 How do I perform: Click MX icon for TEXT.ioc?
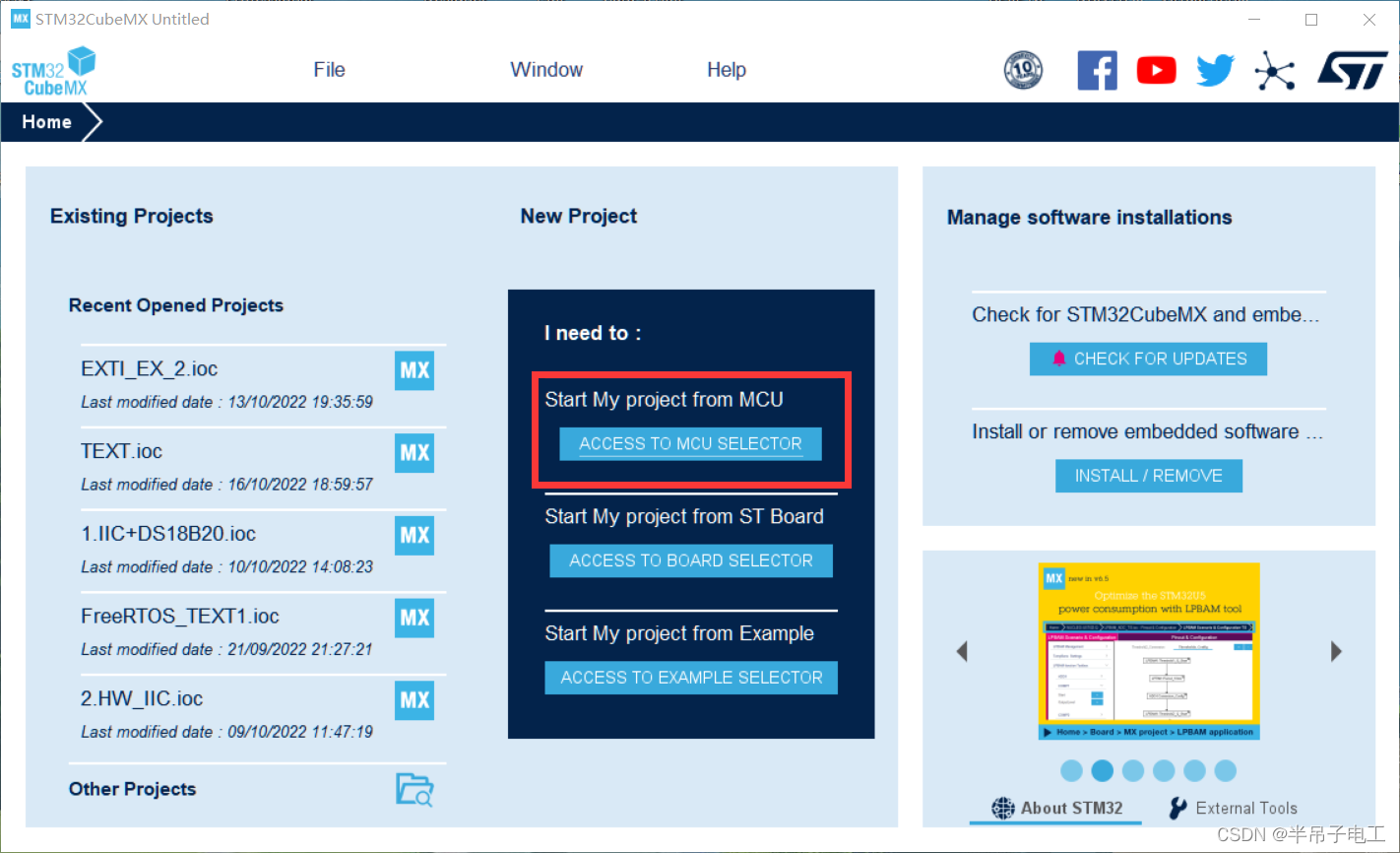(x=414, y=453)
